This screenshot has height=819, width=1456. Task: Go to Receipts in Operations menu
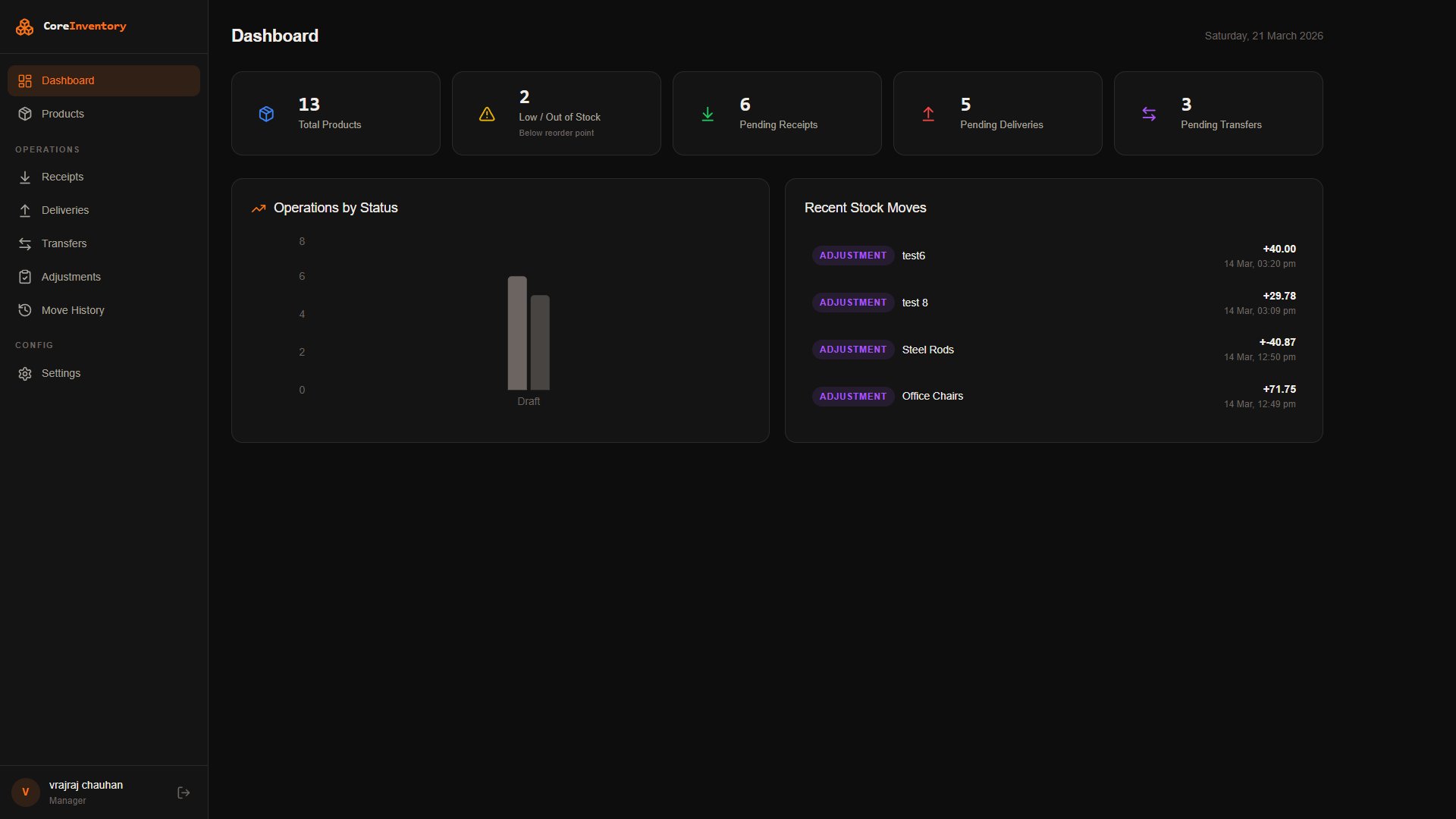(x=62, y=177)
